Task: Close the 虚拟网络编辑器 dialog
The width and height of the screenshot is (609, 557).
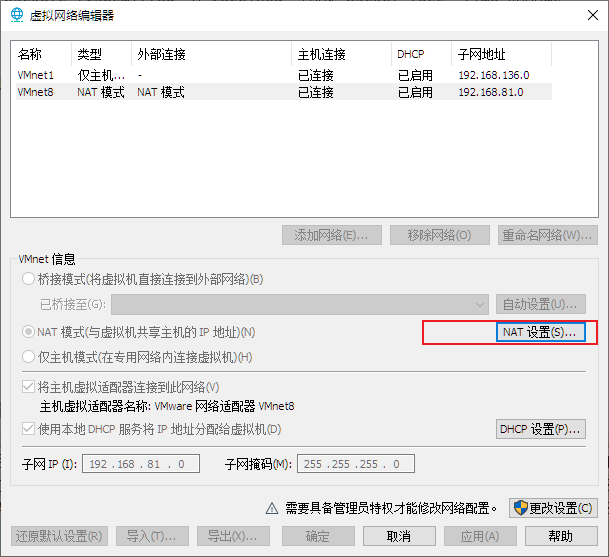Action: pos(593,15)
